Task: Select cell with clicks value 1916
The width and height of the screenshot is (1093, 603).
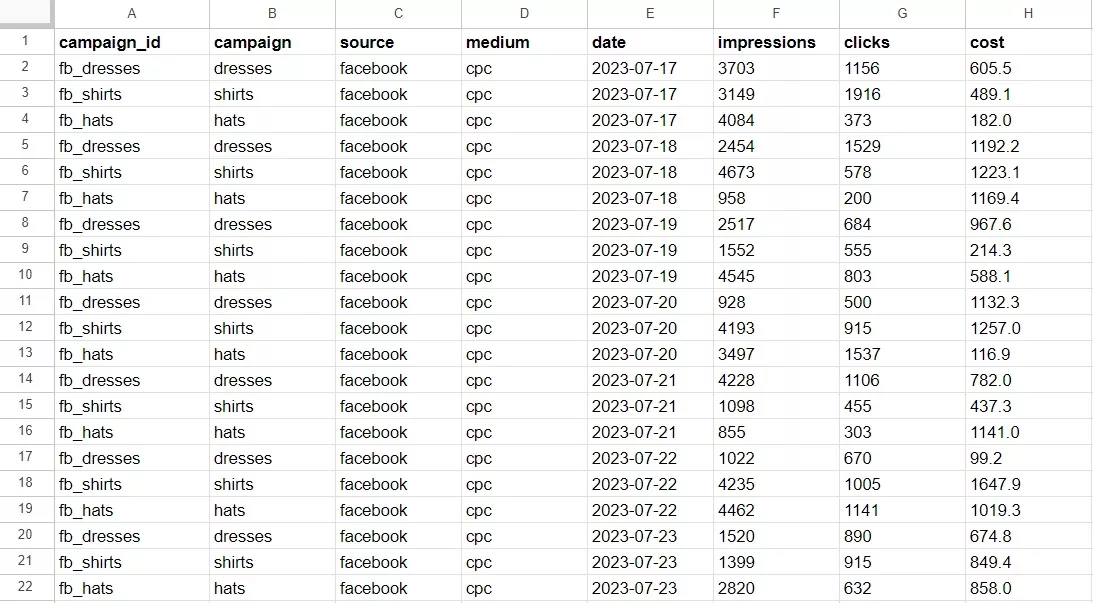Action: (902, 94)
